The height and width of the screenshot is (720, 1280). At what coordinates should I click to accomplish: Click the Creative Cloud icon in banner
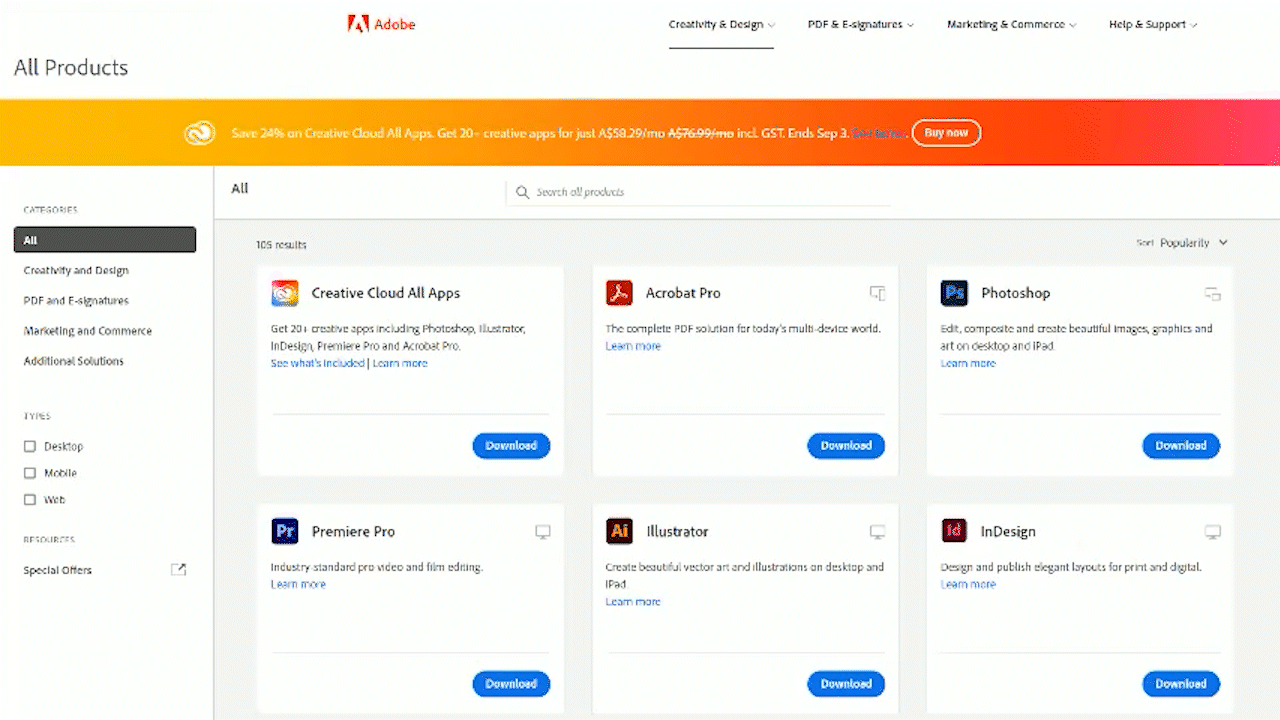click(x=200, y=133)
